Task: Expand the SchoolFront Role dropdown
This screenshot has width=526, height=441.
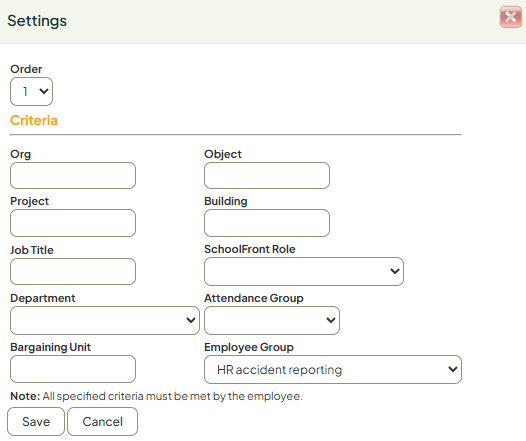Action: [304, 271]
